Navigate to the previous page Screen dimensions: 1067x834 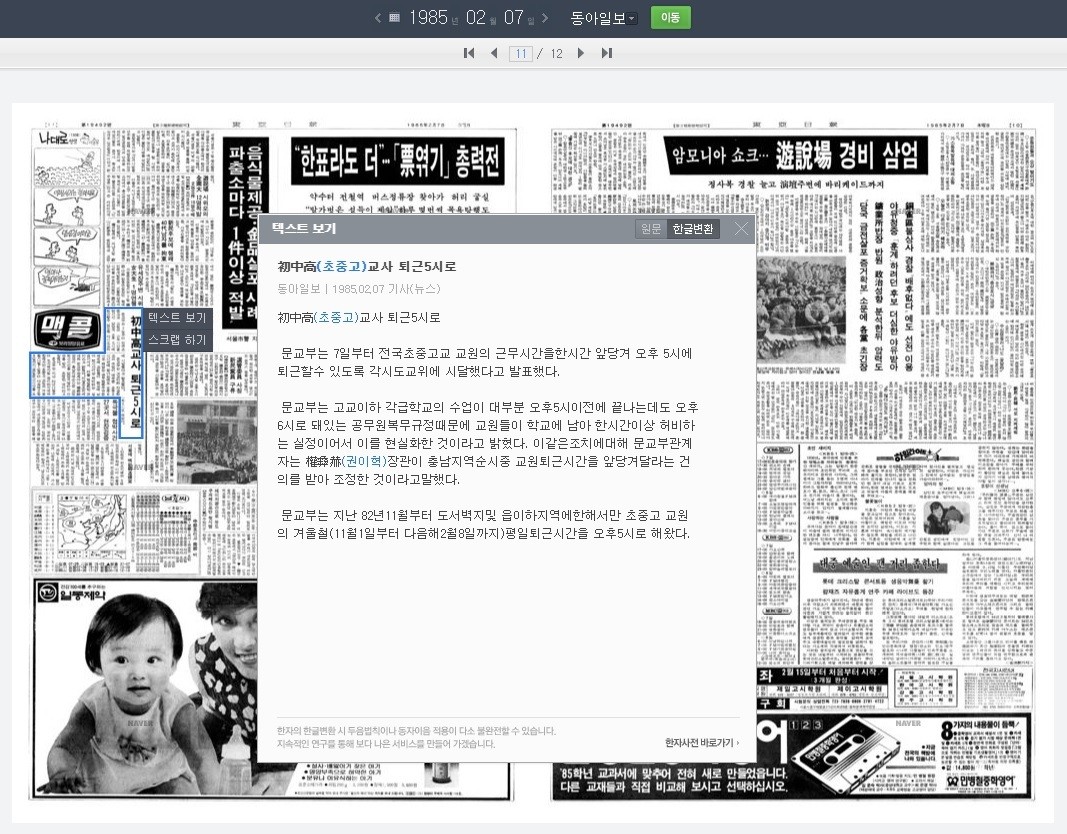(494, 53)
